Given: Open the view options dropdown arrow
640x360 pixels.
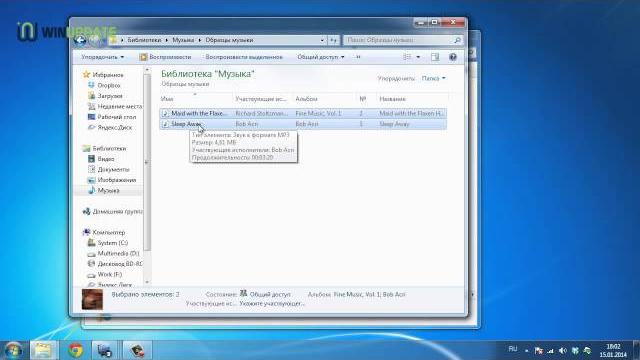Looking at the screenshot, I should point(418,57).
